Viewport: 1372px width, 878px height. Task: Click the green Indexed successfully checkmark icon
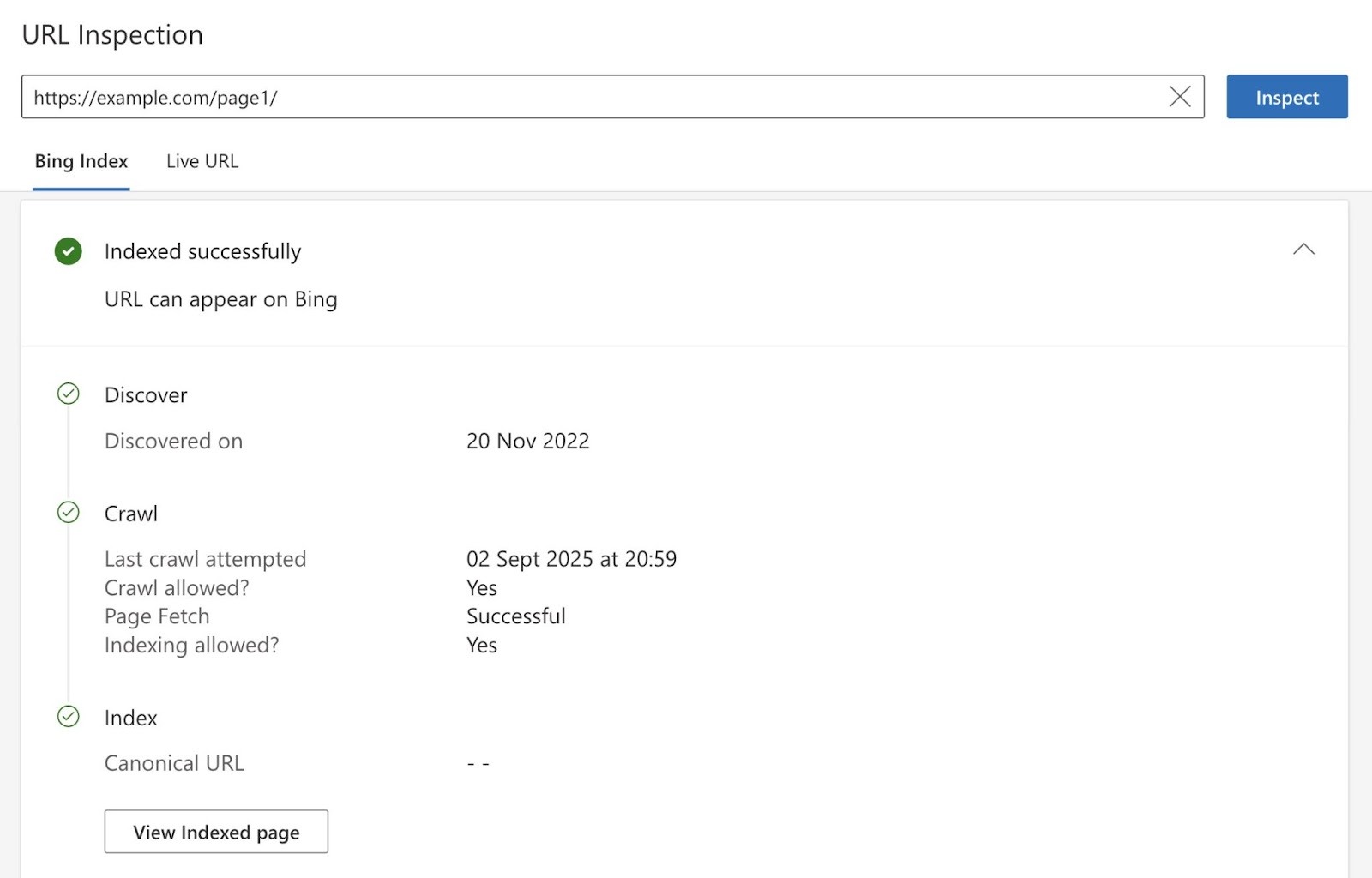67,251
